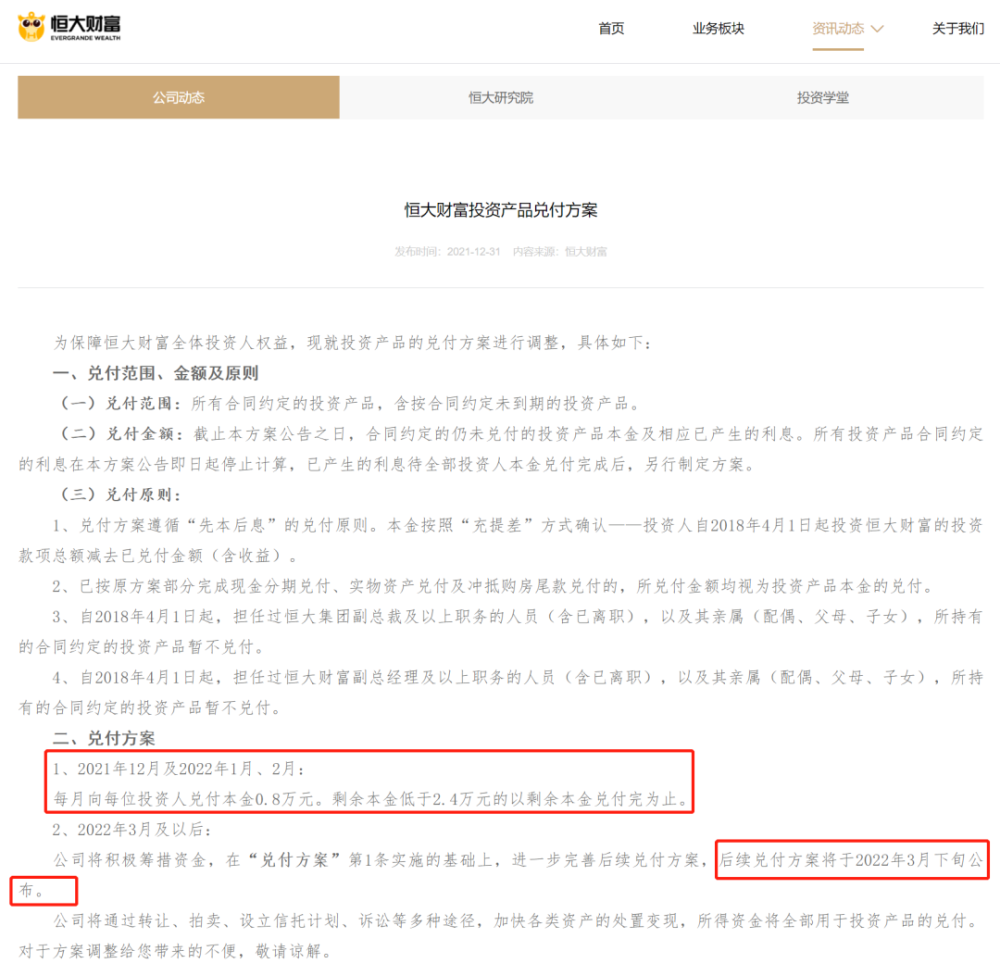Click the sentence 每月向每位投资人兑付本金0.8万元
This screenshot has width=1000, height=976.
click(184, 799)
